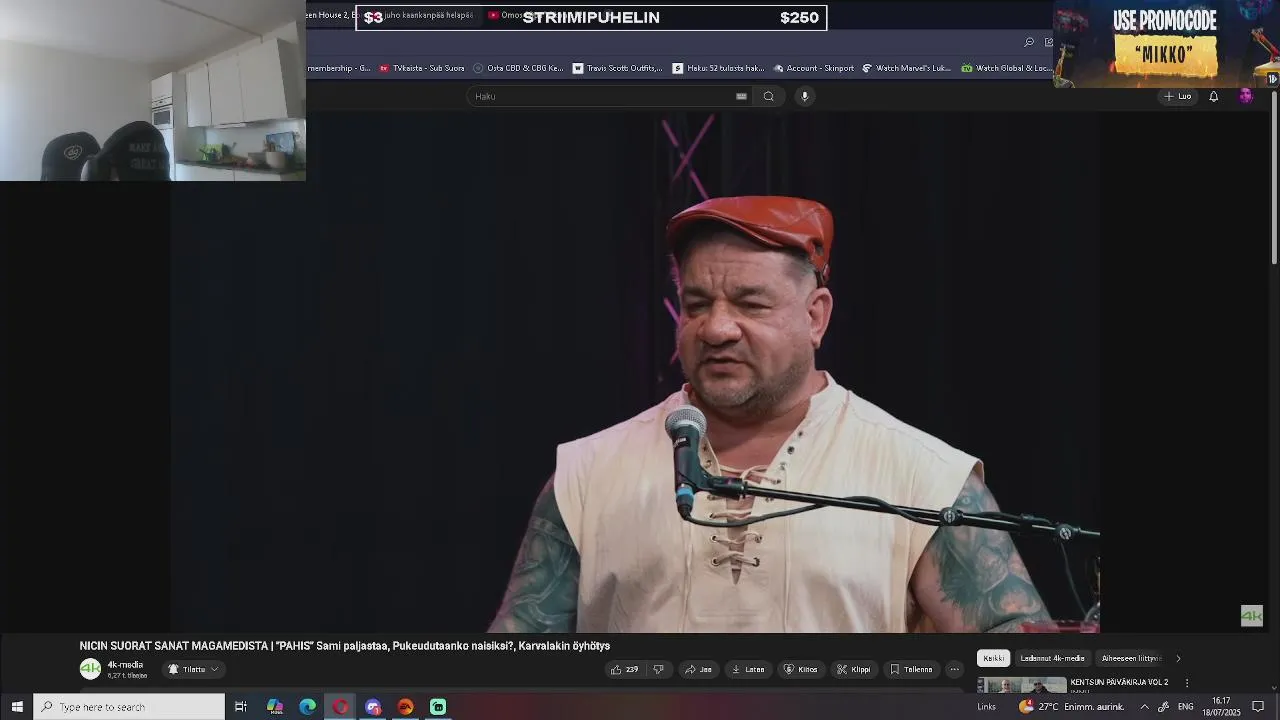Click the Links taskbar toolbar

coord(987,707)
